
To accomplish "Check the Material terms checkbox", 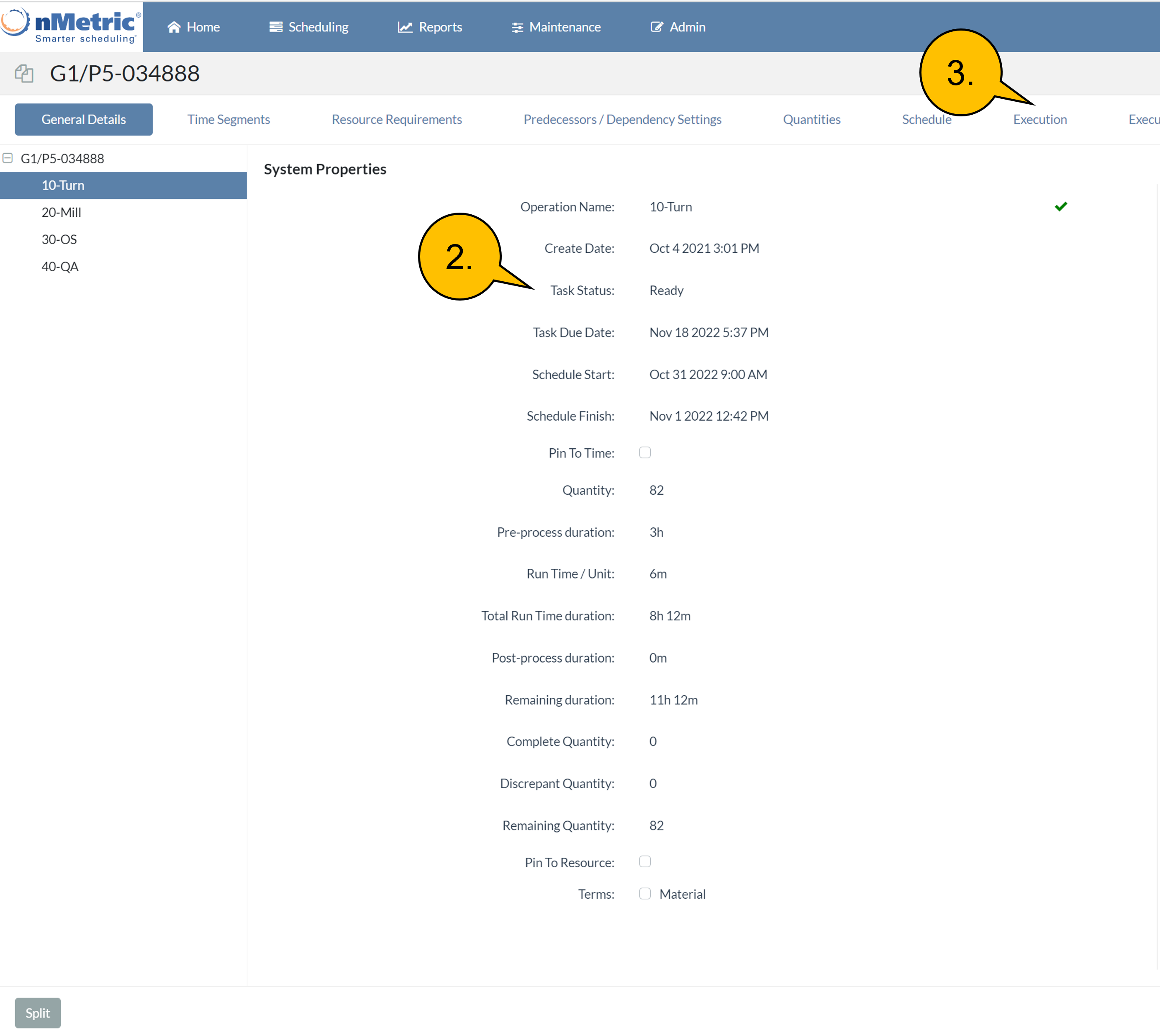I will [645, 893].
